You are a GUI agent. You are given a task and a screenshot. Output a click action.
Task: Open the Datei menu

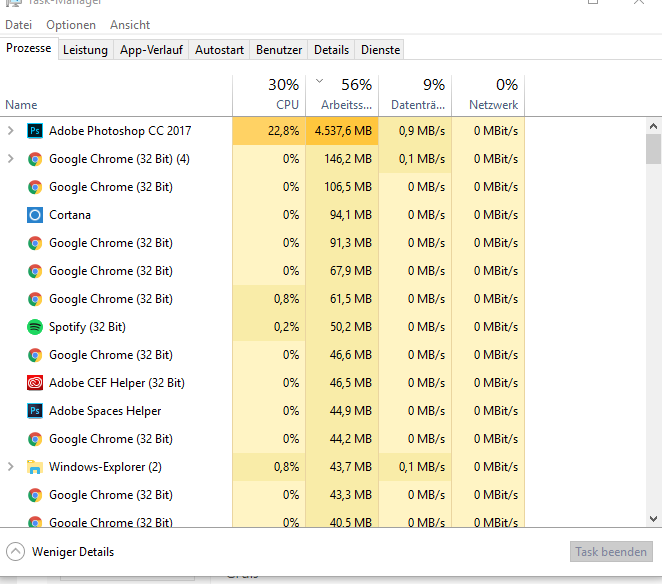19,25
